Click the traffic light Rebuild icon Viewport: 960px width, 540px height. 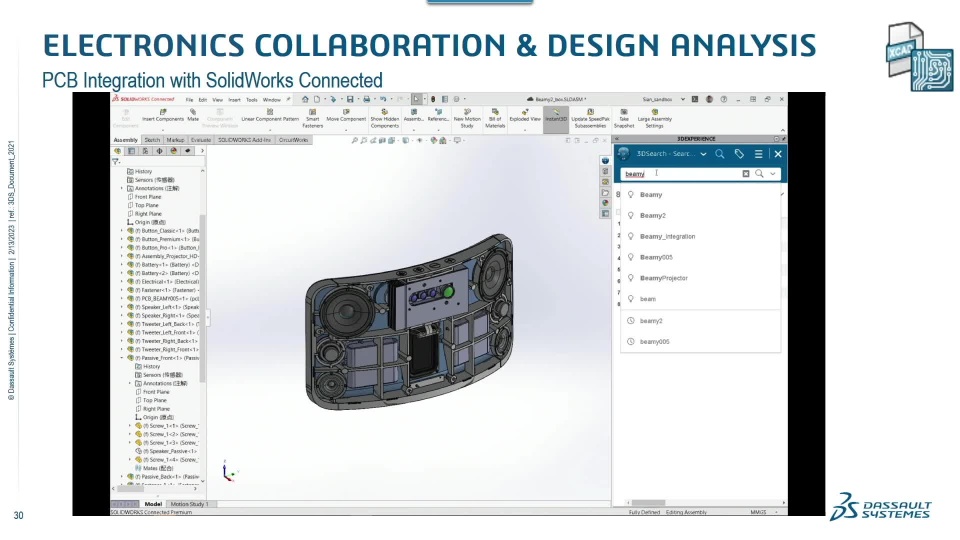[433, 99]
